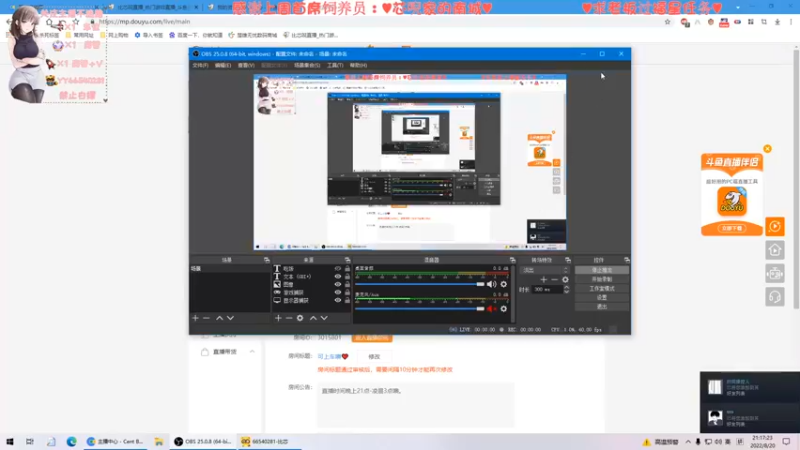This screenshot has height=450, width=800.
Task: Lock the 文本 (GDI+) source
Action: pos(347,277)
